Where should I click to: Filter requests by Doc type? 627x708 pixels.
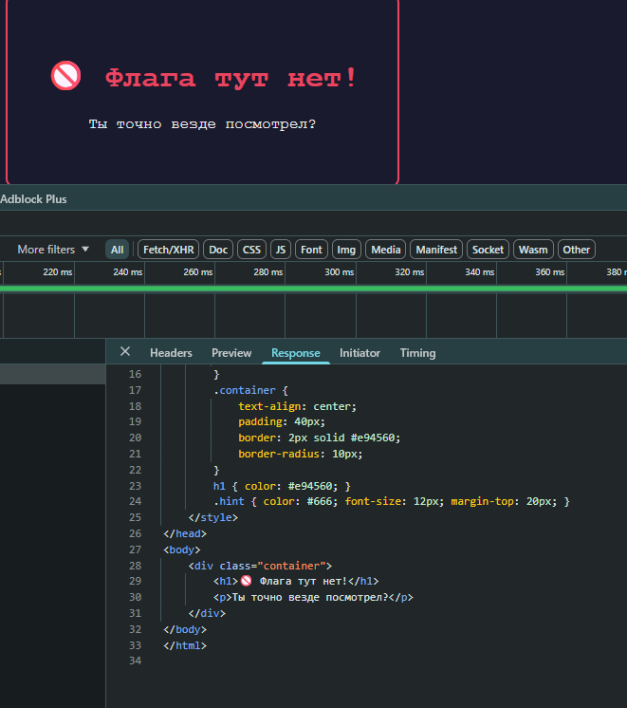pos(218,249)
